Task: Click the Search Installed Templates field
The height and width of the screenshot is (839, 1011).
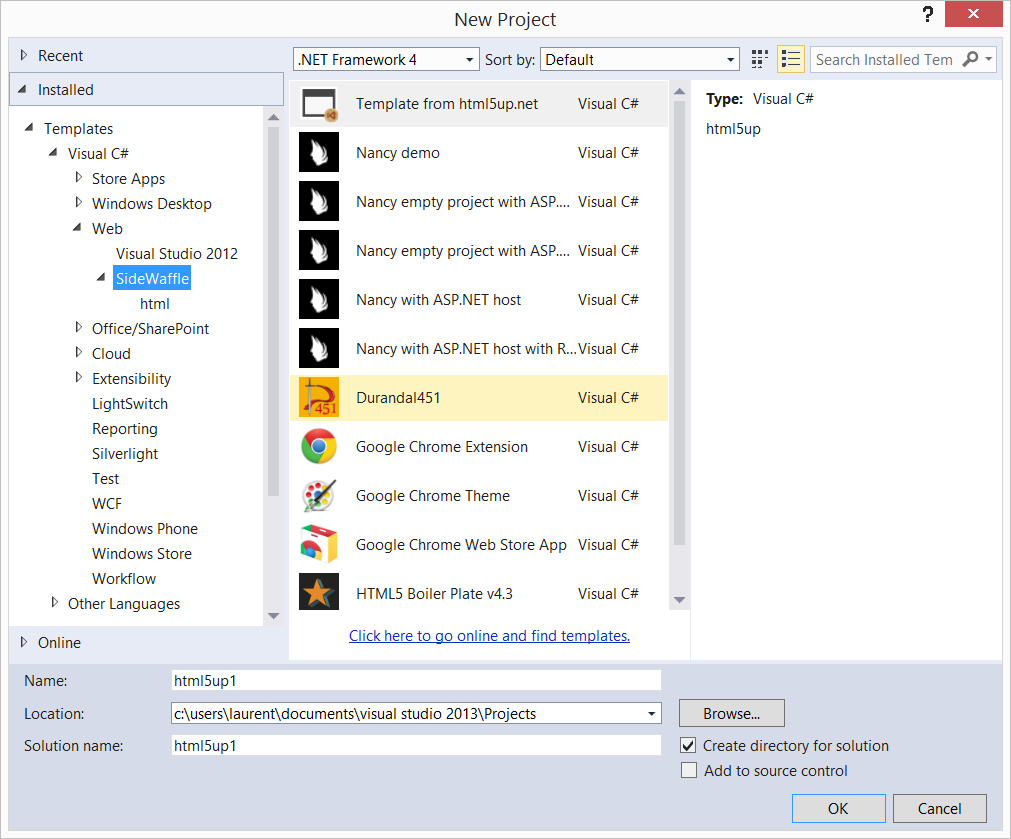Action: coord(885,59)
